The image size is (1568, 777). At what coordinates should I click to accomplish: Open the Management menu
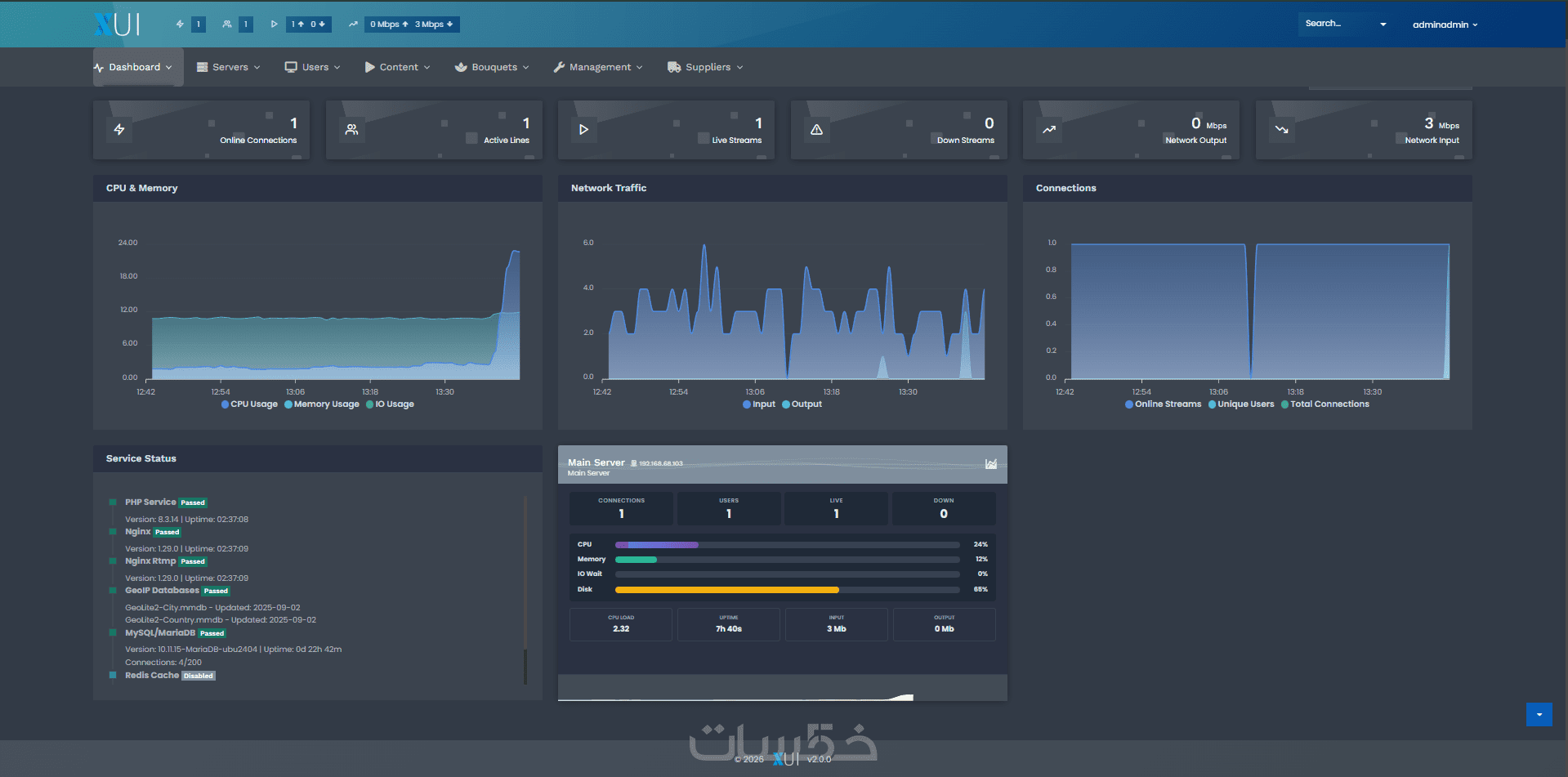(598, 67)
